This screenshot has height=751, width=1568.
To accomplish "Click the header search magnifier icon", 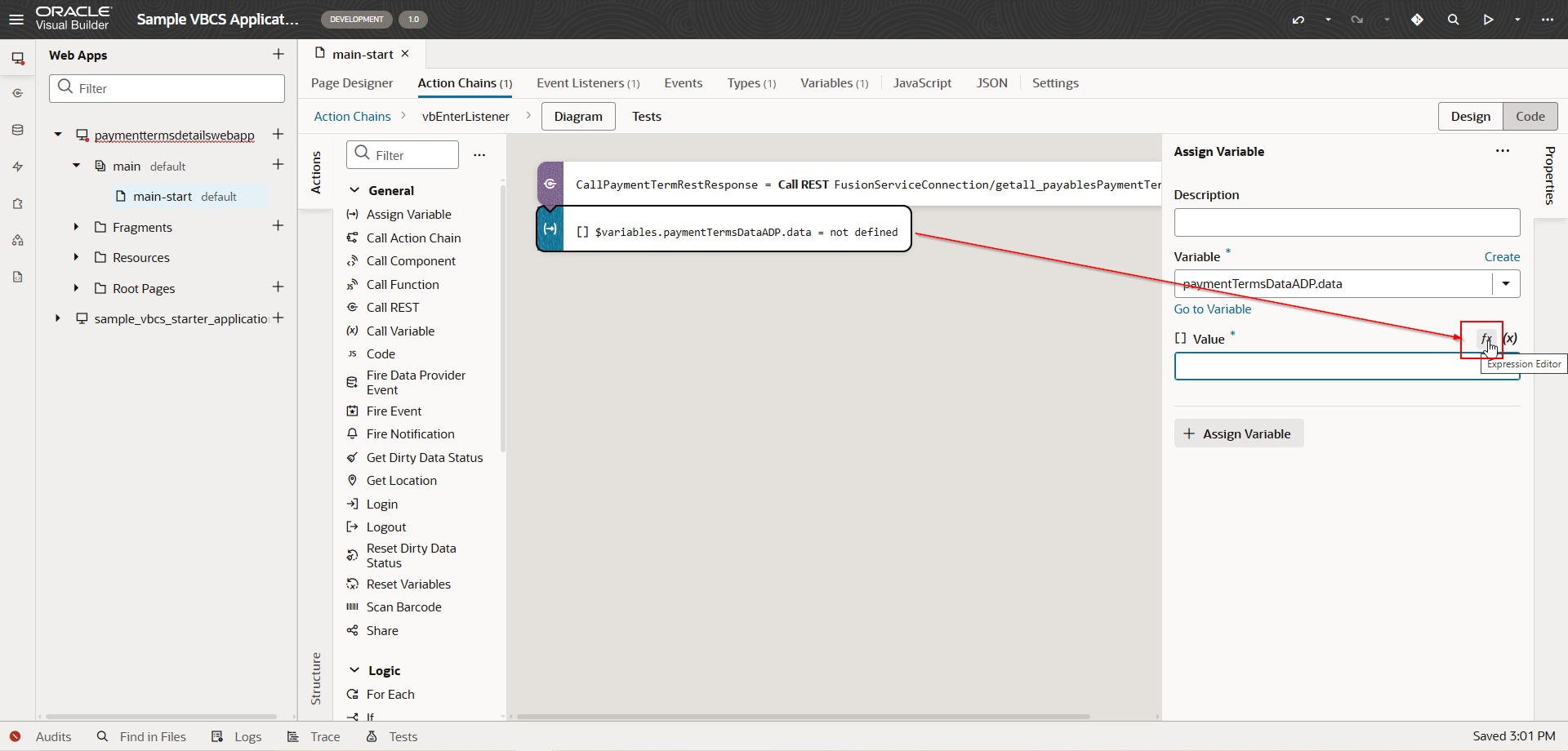I will pyautogui.click(x=1453, y=20).
